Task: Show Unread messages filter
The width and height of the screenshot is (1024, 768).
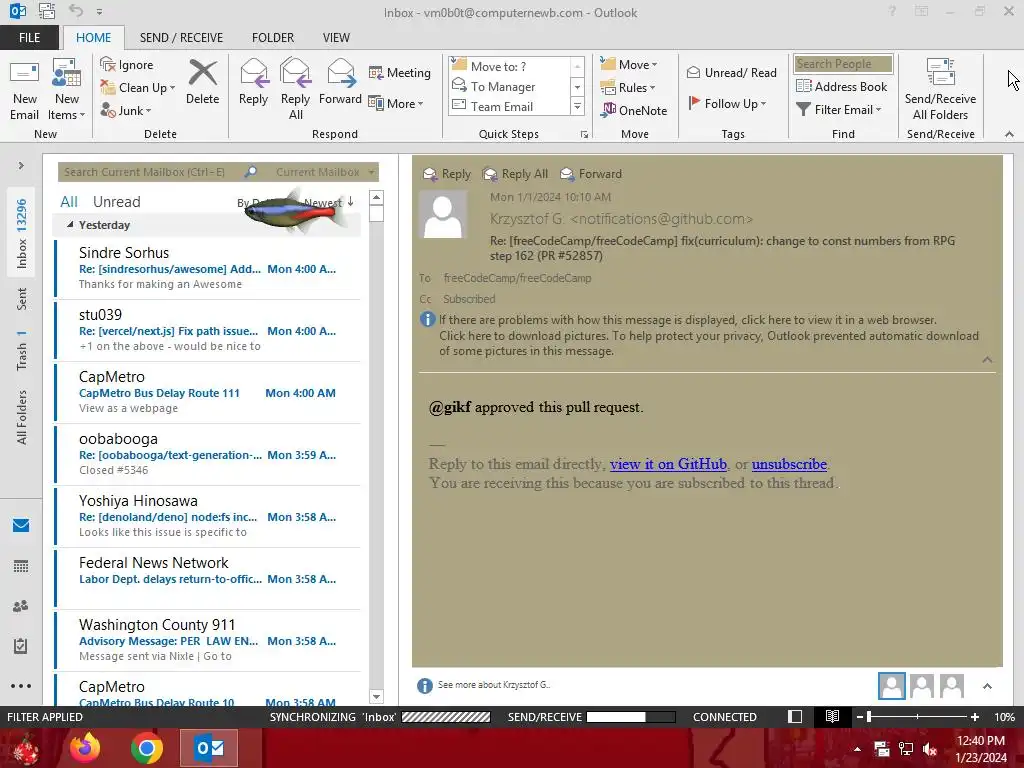Action: 116,202
